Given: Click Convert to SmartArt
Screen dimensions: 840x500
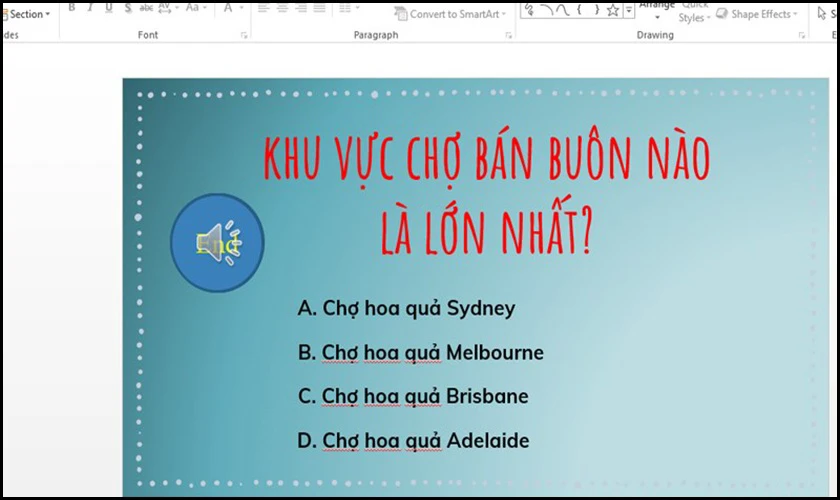Looking at the screenshot, I should (450, 14).
